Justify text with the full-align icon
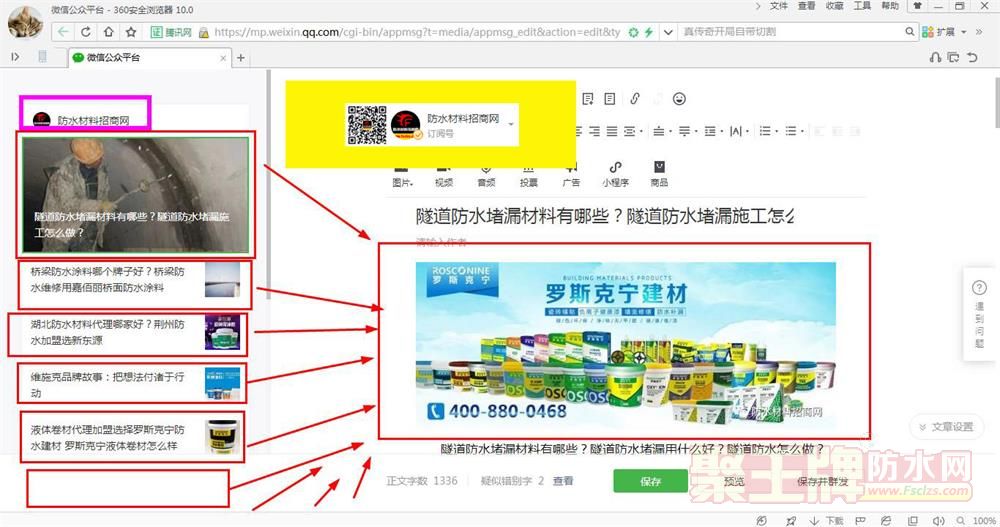The image size is (1000, 527). click(612, 131)
